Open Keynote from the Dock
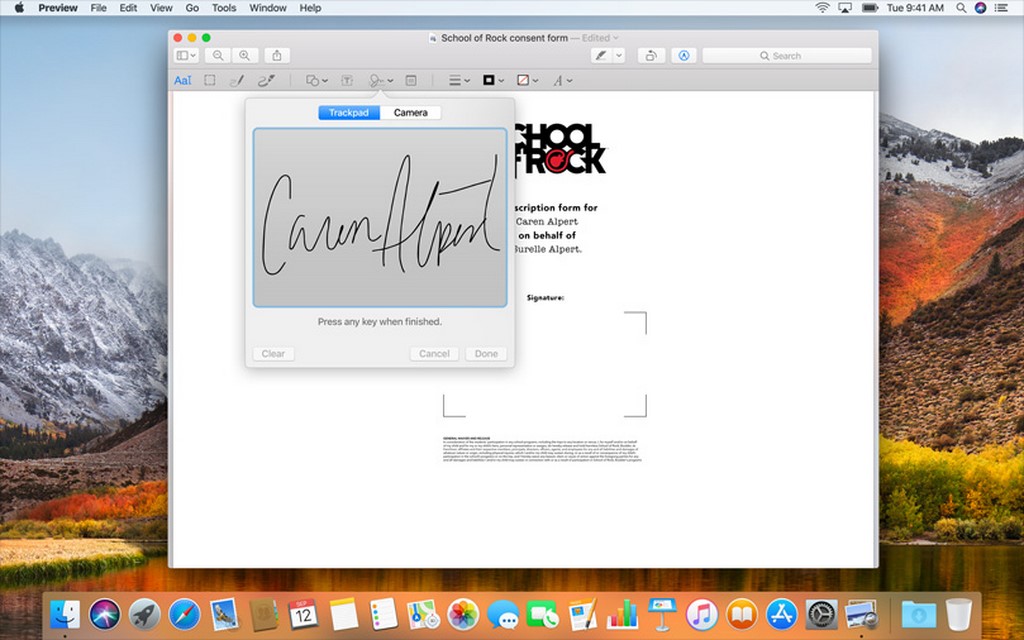Screen dimensions: 1024x640 click(662, 615)
